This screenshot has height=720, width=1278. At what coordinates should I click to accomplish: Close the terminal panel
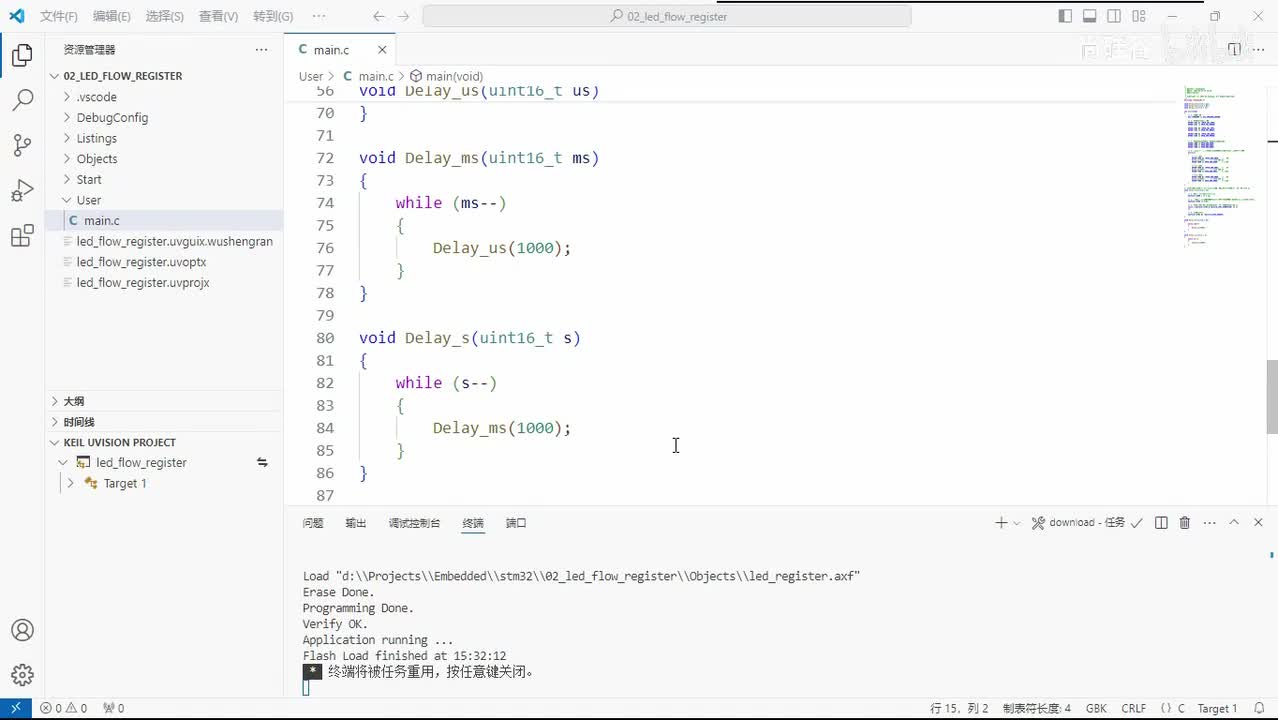(1259, 523)
